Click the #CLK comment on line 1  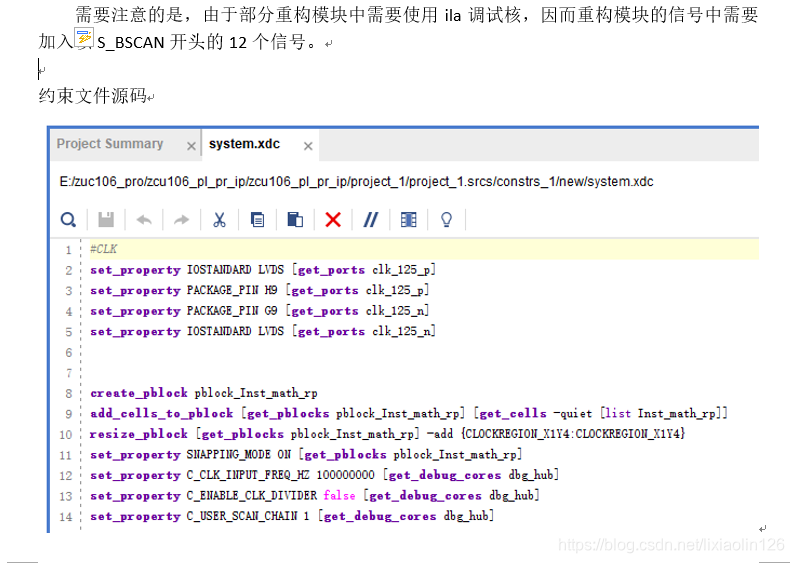103,249
